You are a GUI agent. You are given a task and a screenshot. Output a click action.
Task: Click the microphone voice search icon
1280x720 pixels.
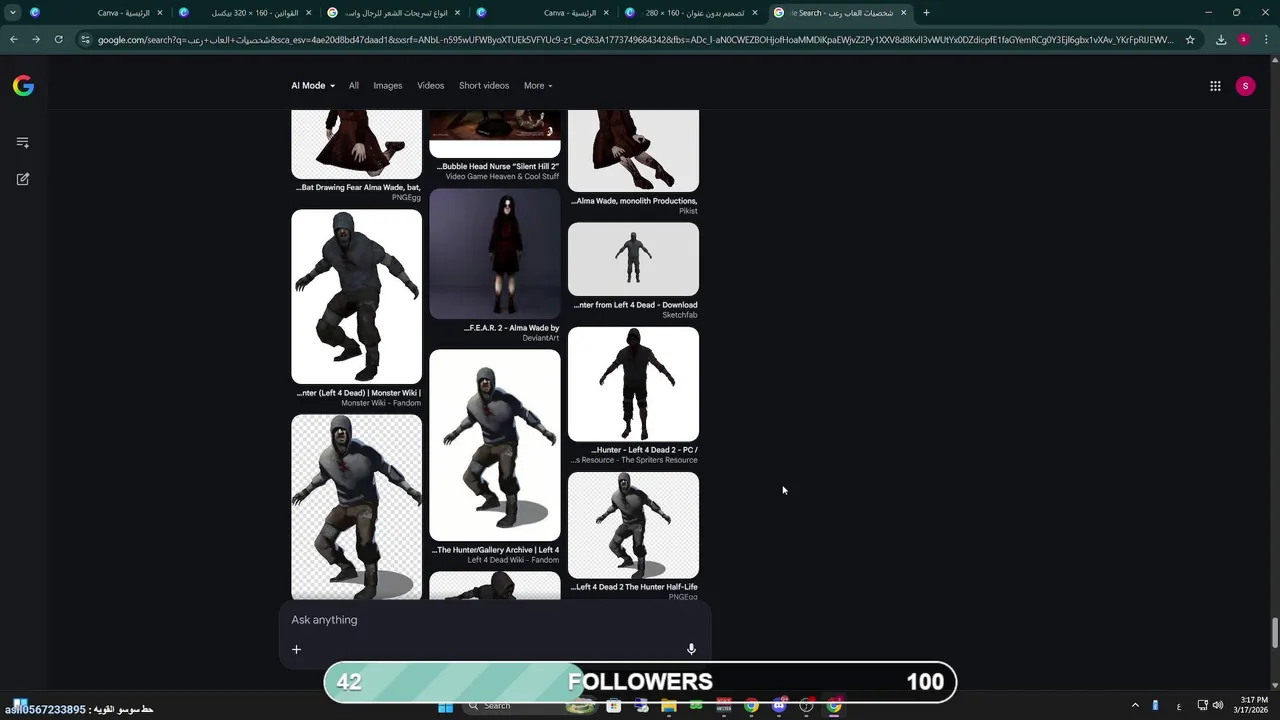pos(691,649)
